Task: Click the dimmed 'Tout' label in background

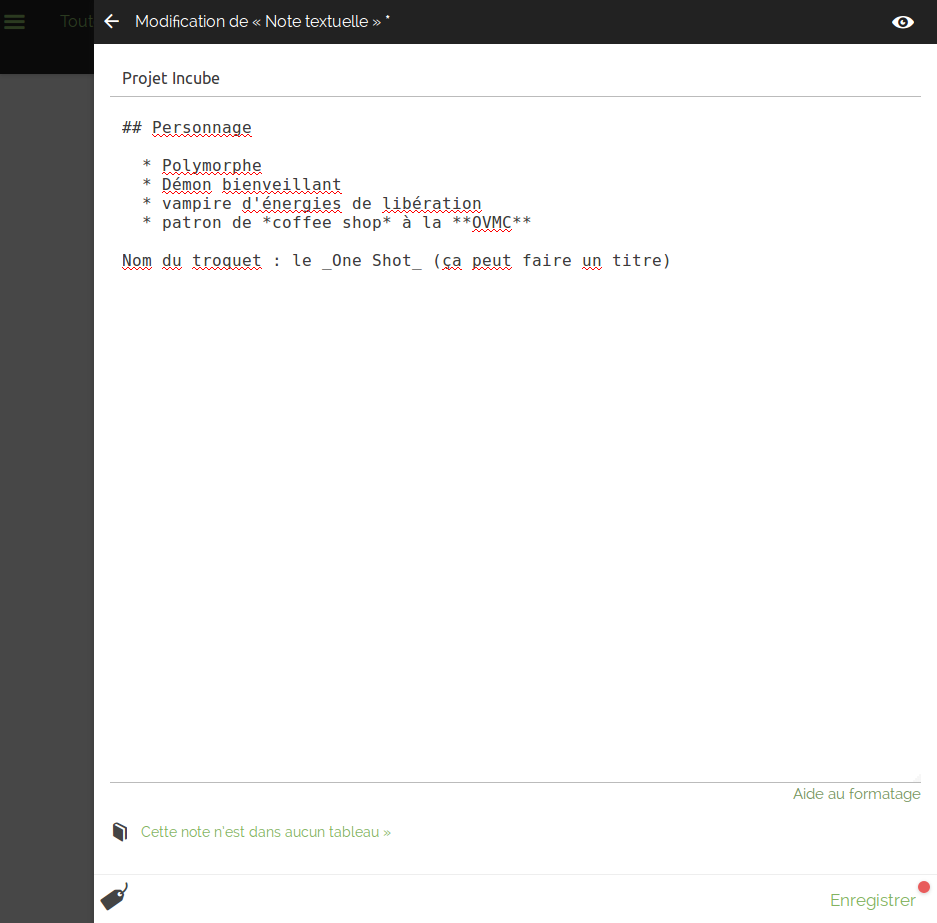Action: click(x=76, y=22)
